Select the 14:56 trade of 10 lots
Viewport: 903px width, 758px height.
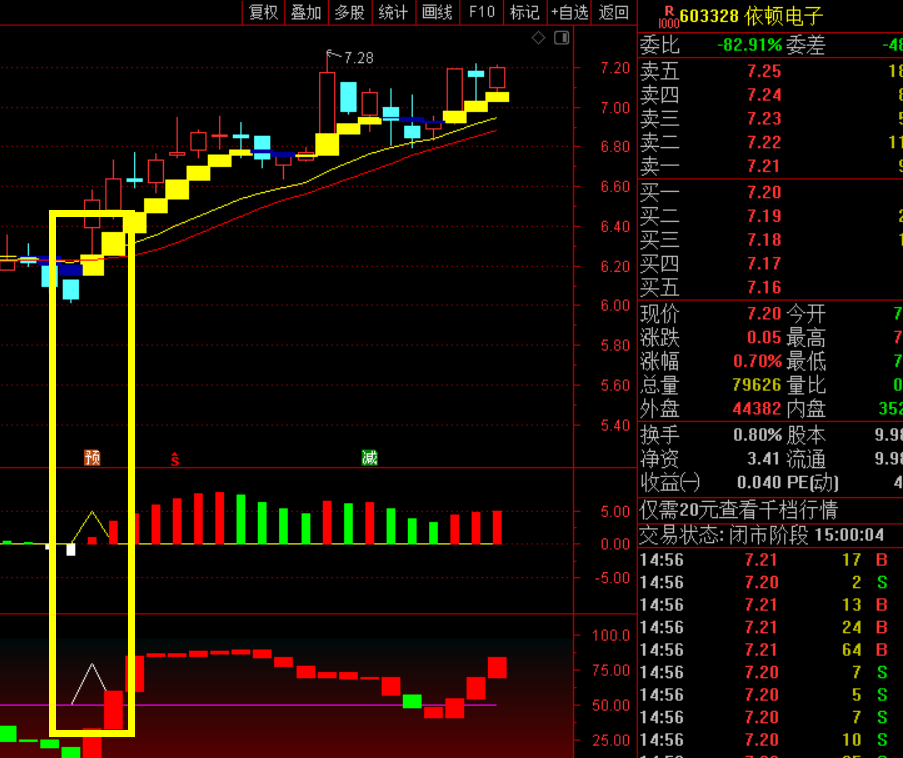pos(771,740)
